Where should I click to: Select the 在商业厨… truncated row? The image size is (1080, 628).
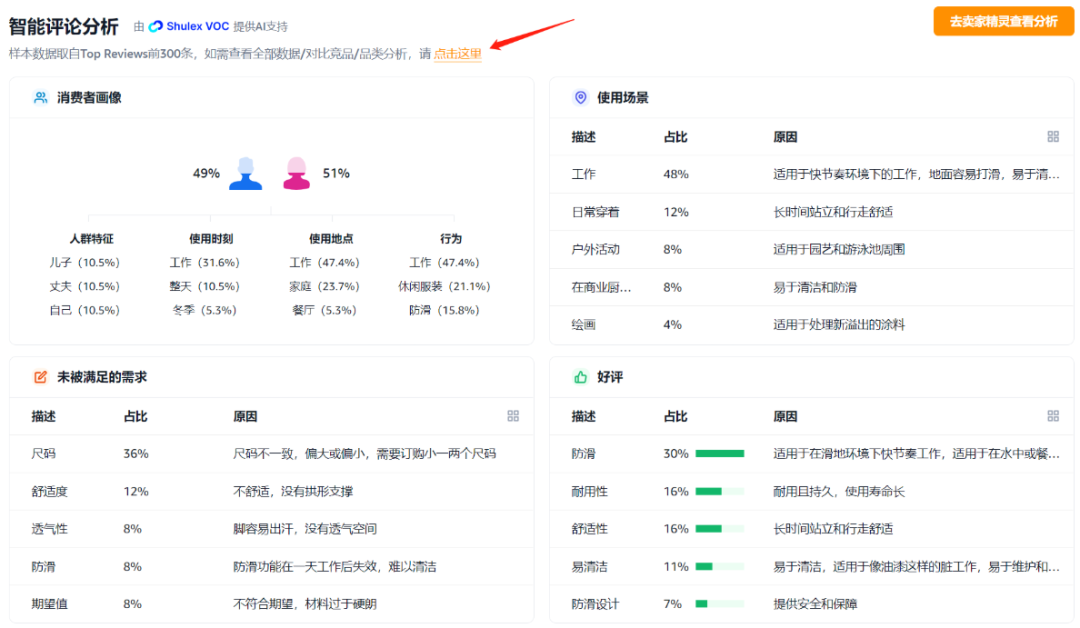coord(811,287)
